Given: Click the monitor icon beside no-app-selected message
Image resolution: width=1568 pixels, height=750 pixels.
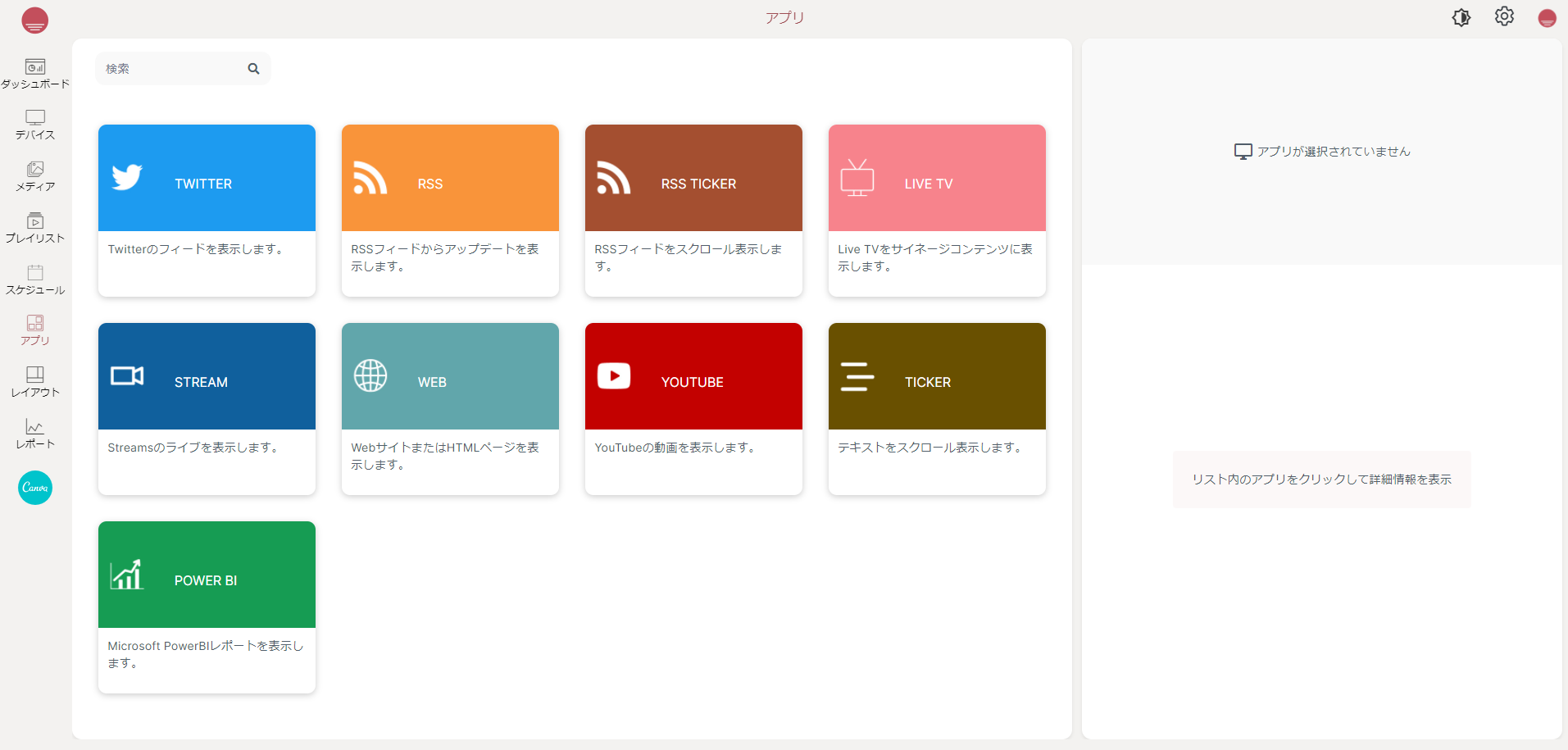Looking at the screenshot, I should [1243, 152].
